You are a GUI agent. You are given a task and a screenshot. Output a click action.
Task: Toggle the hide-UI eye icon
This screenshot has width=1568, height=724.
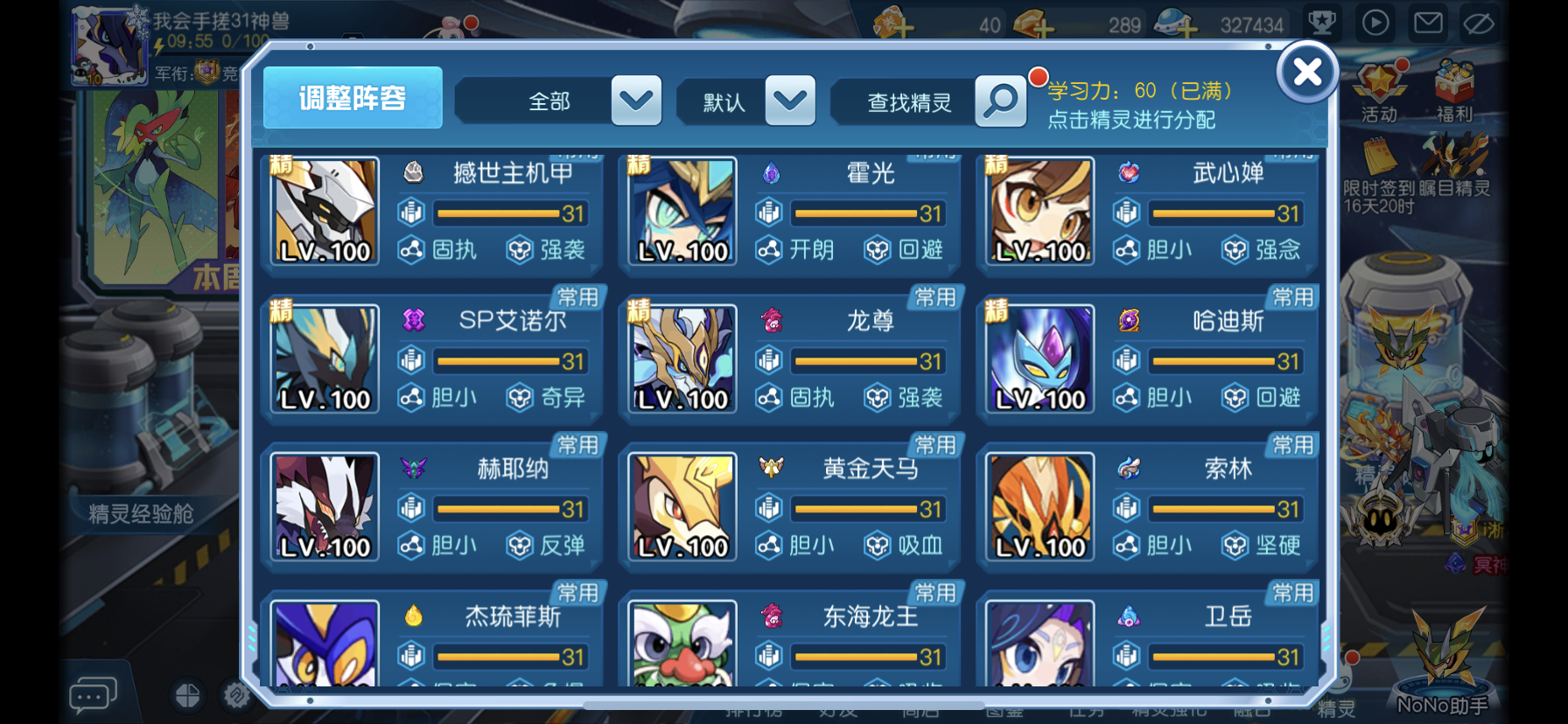click(x=1480, y=24)
